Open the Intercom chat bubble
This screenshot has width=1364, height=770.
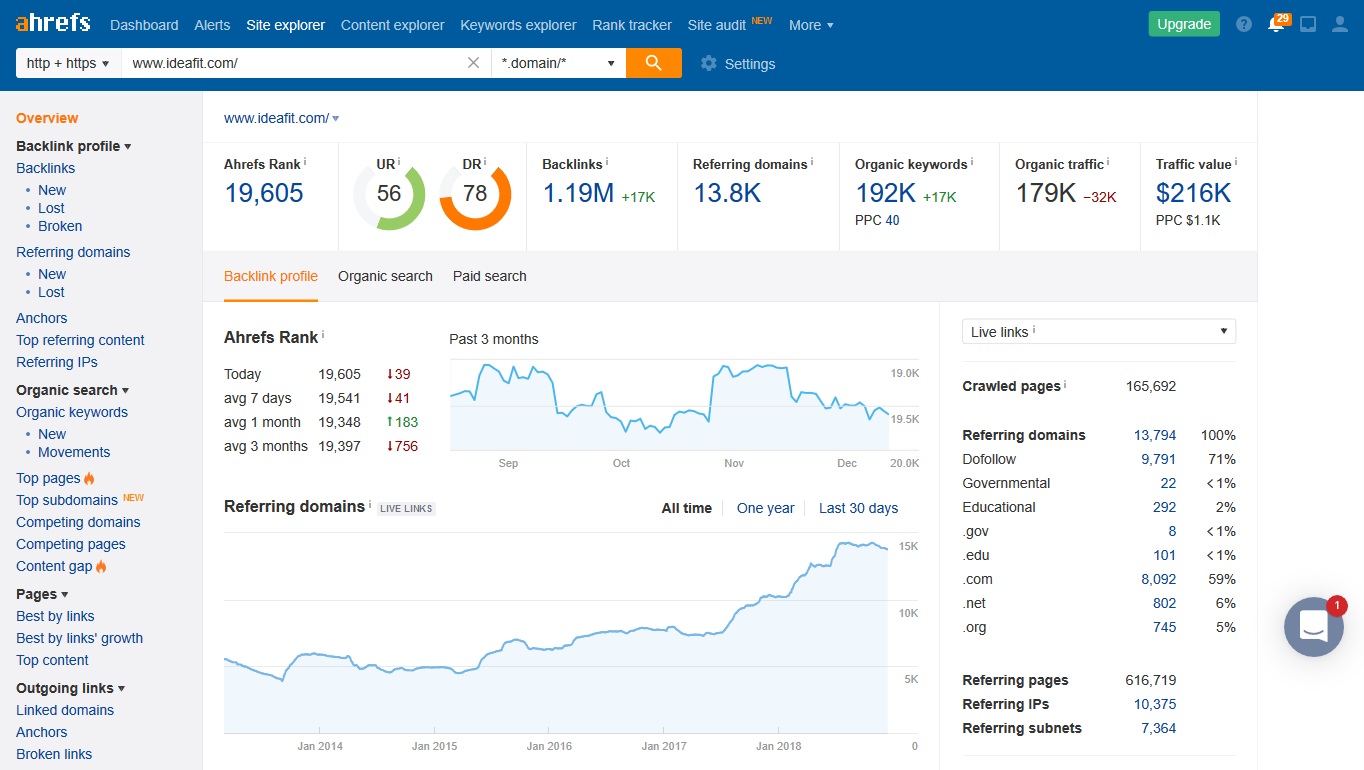point(1313,626)
